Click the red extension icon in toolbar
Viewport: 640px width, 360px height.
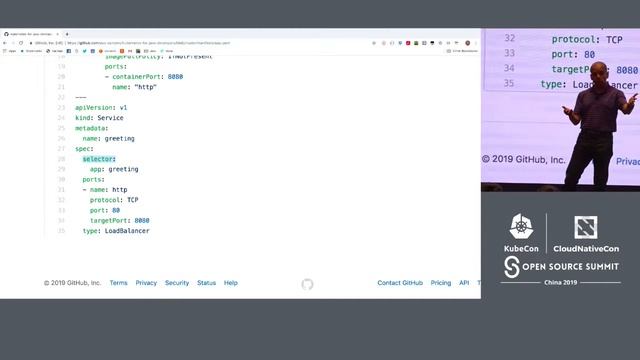[x=408, y=43]
